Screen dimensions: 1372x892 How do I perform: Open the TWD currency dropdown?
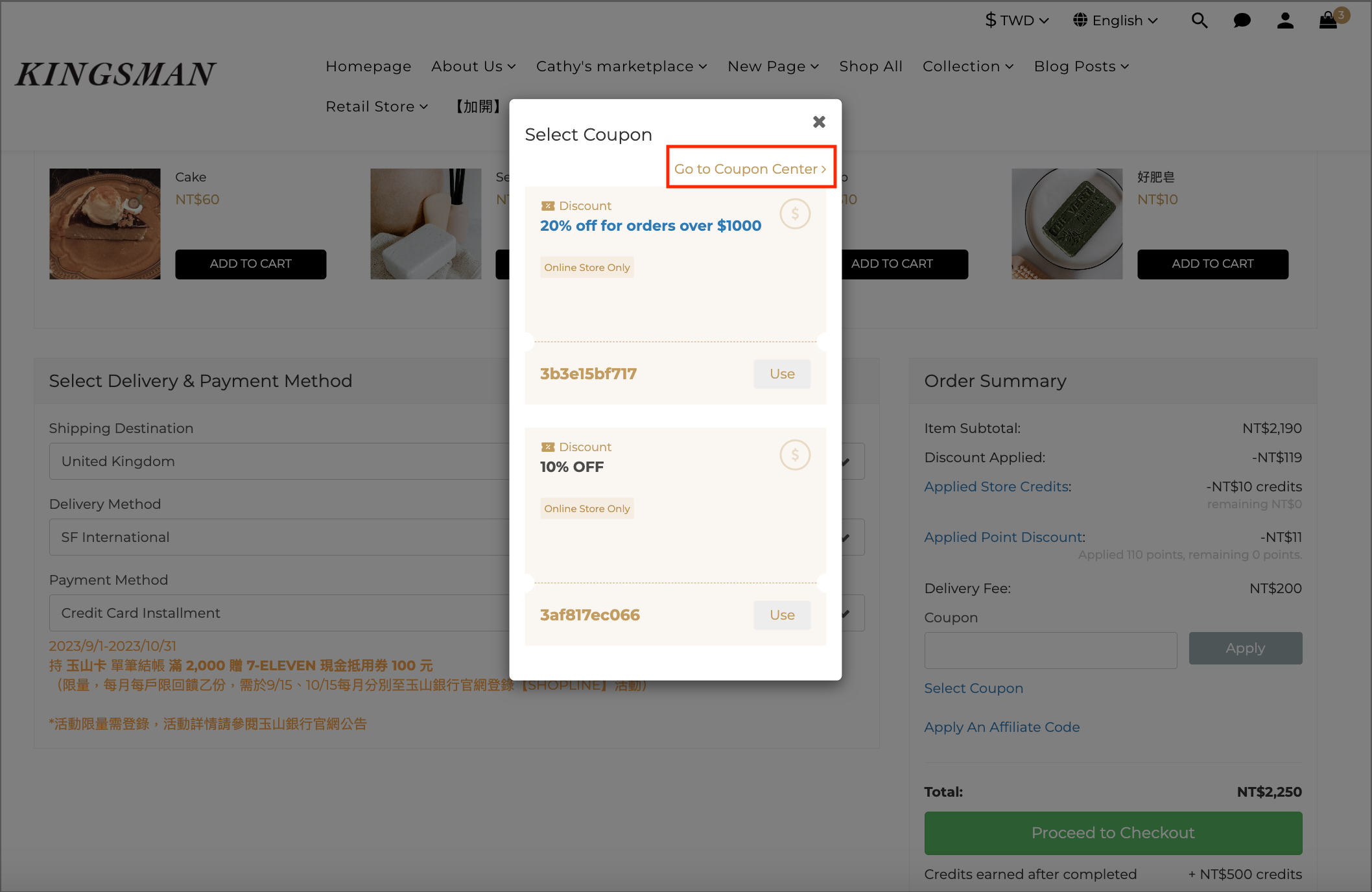click(x=1017, y=21)
